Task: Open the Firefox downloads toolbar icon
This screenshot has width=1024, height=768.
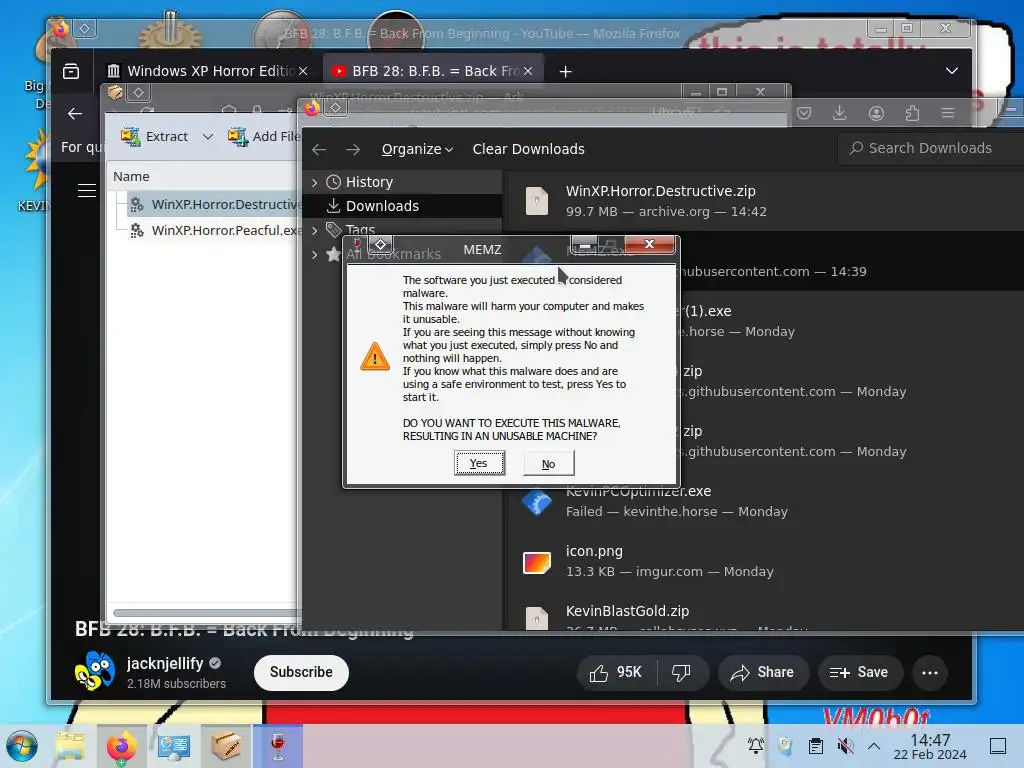Action: tap(840, 114)
